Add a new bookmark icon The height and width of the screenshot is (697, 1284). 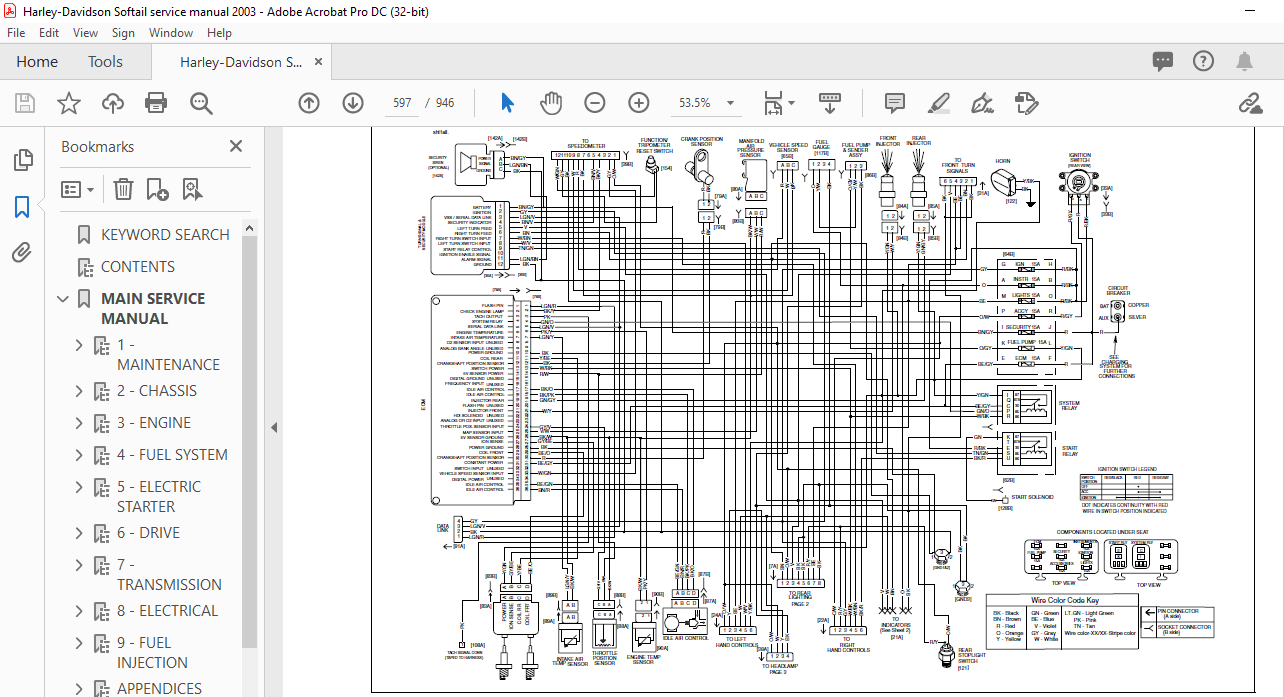[157, 189]
